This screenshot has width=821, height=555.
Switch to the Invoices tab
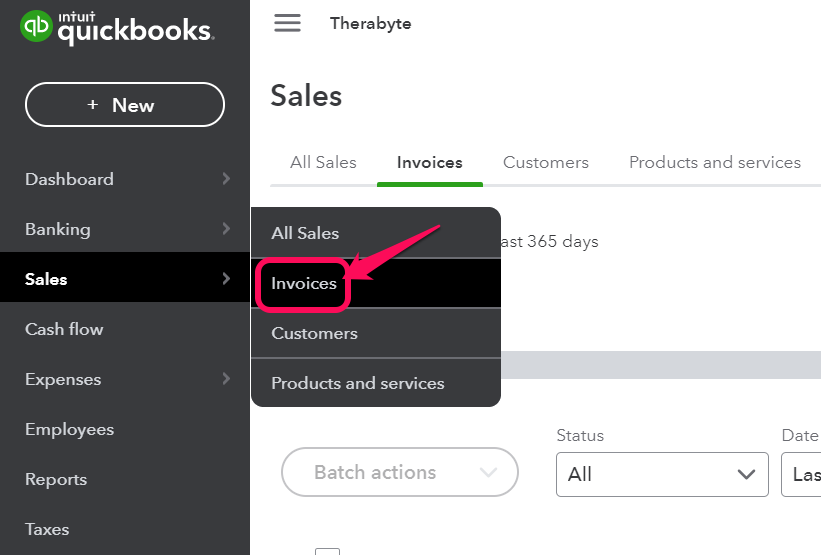(x=429, y=162)
